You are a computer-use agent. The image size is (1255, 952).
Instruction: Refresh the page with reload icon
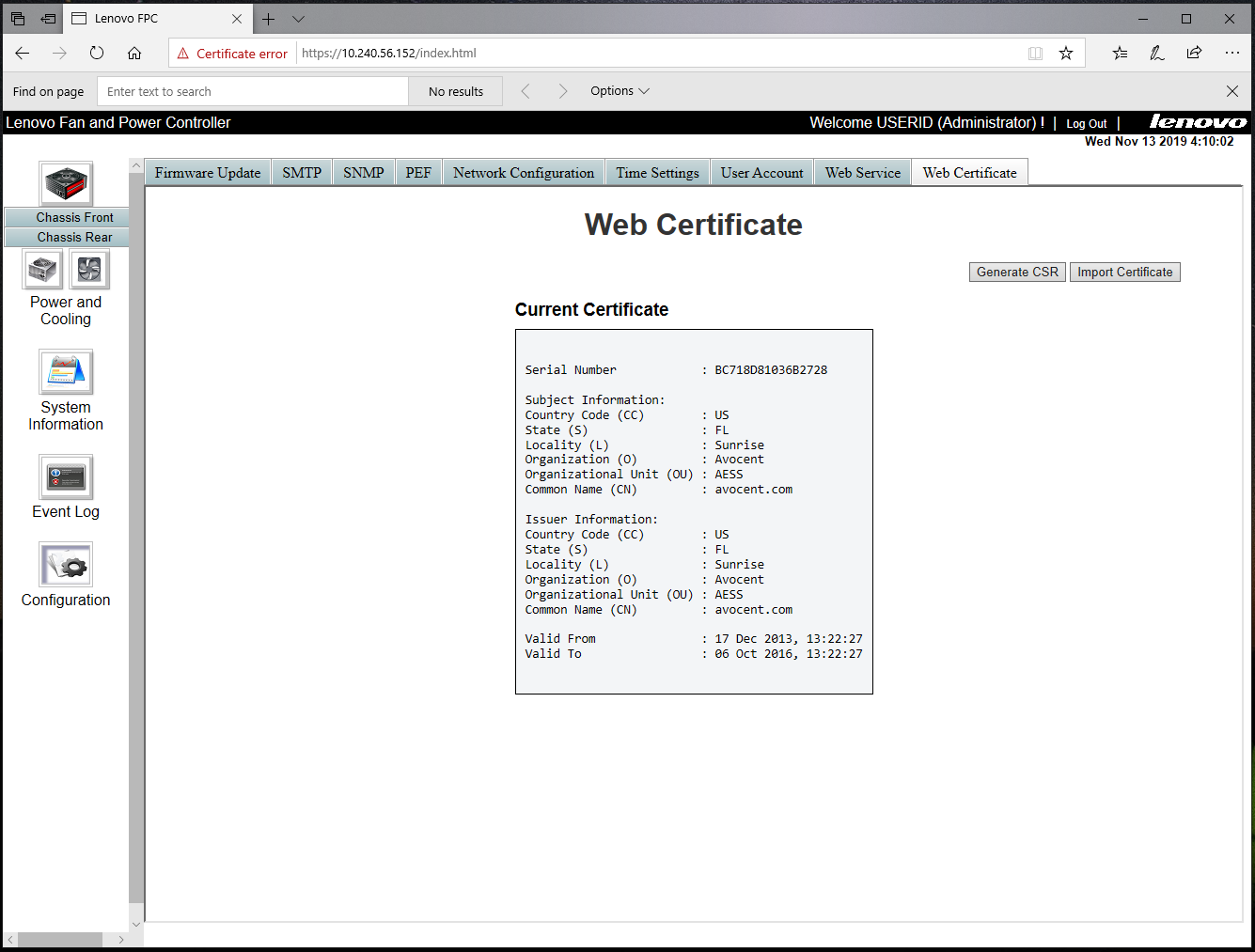point(97,54)
